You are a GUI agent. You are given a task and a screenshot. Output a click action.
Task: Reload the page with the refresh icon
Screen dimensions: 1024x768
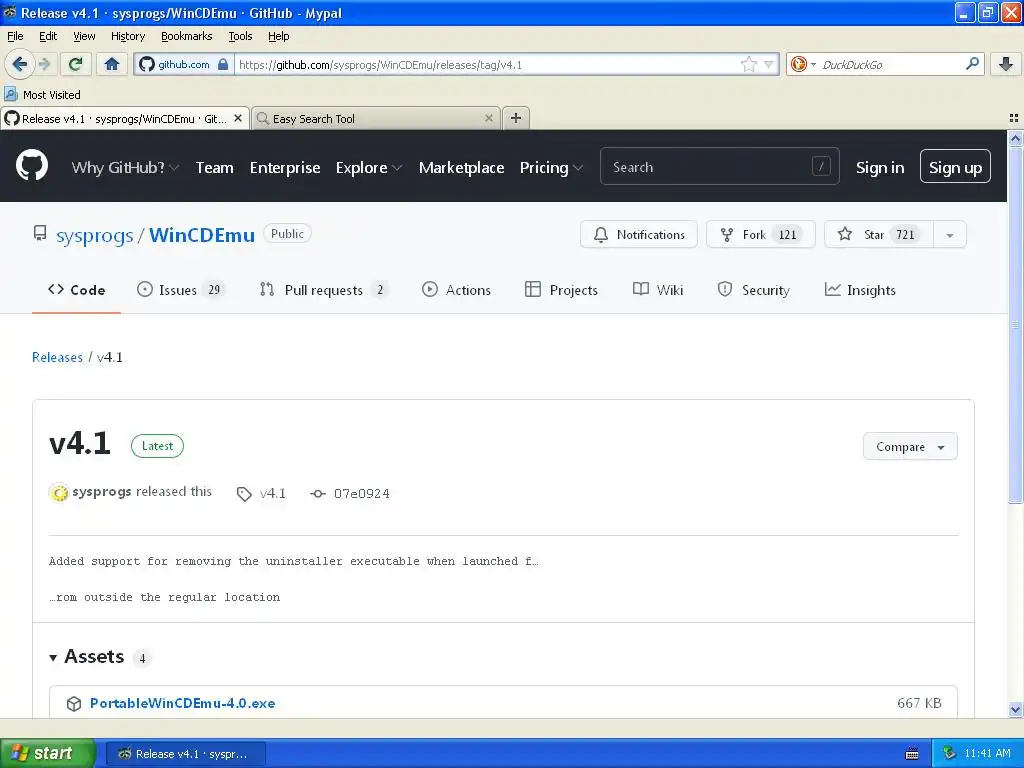coord(76,64)
